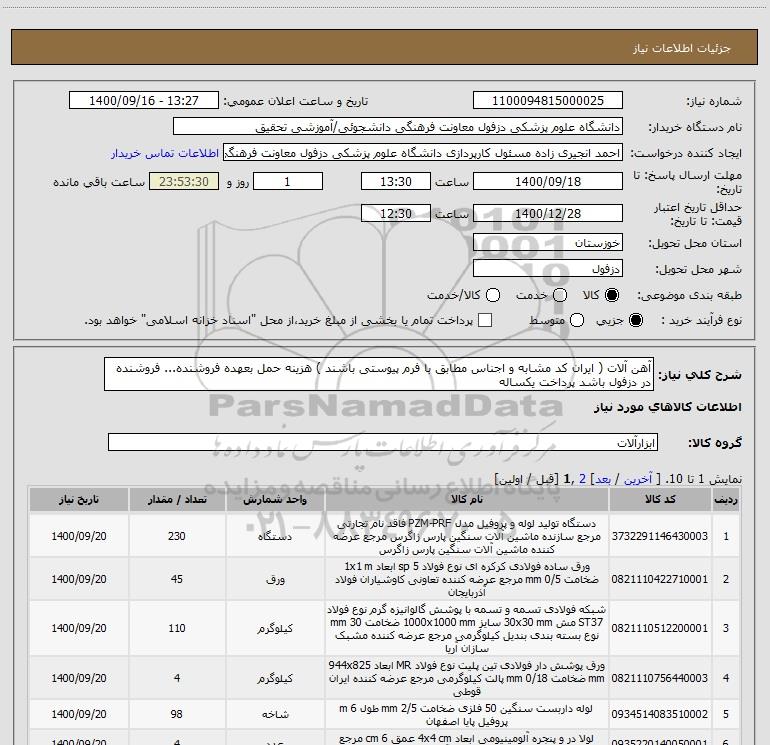This screenshot has width=770, height=745.
Task: Click unit دستگاه in row 1
Action: pyautogui.click(x=275, y=536)
